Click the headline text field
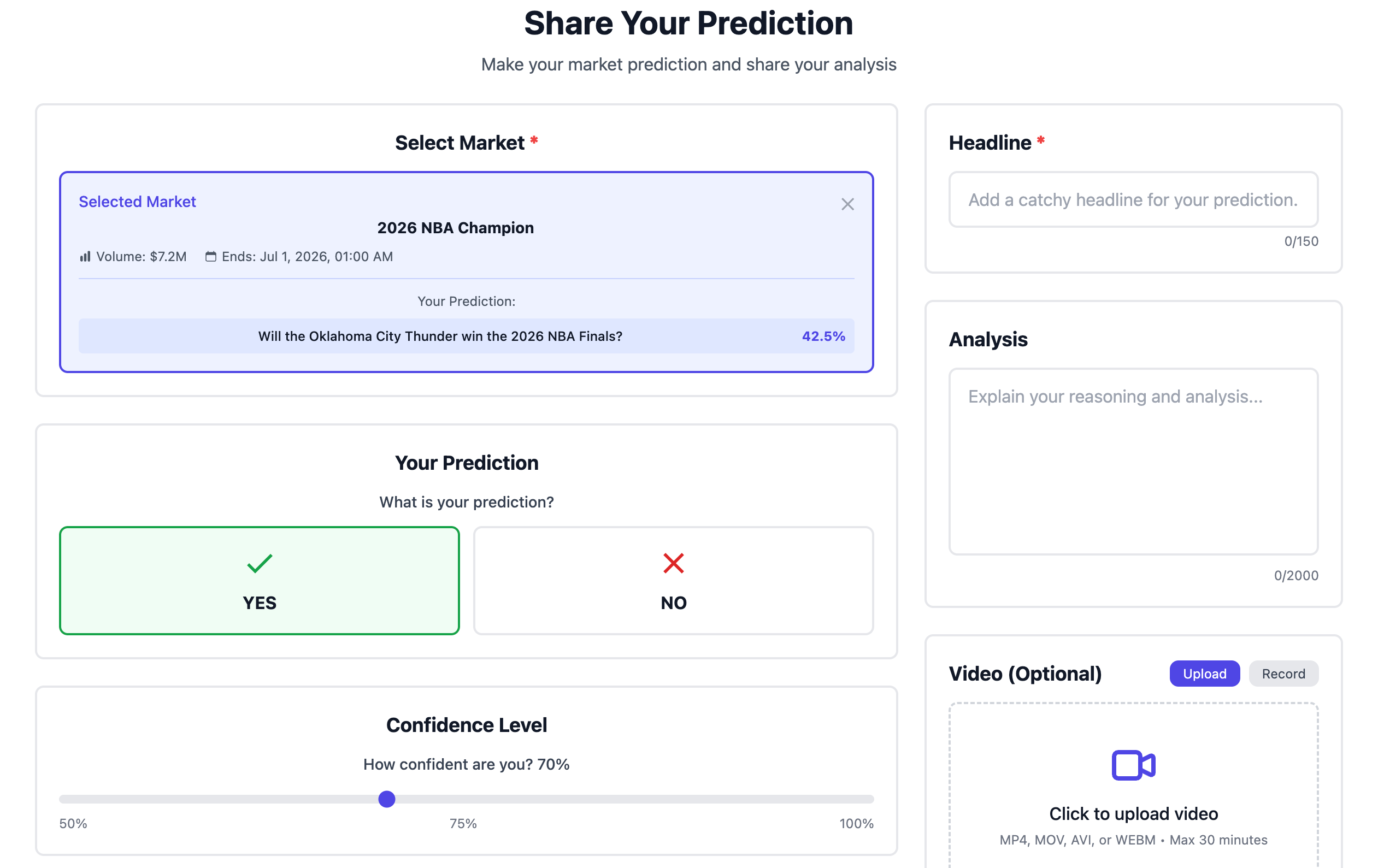 [1133, 200]
